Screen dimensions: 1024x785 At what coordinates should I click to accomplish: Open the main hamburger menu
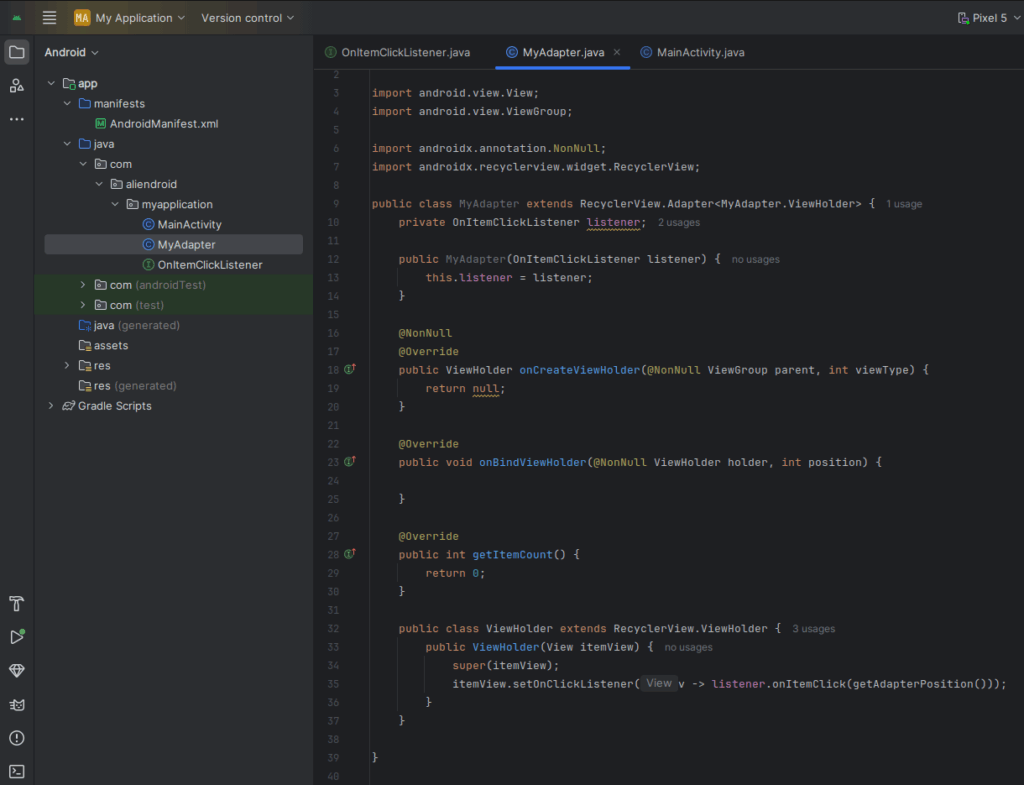49,18
